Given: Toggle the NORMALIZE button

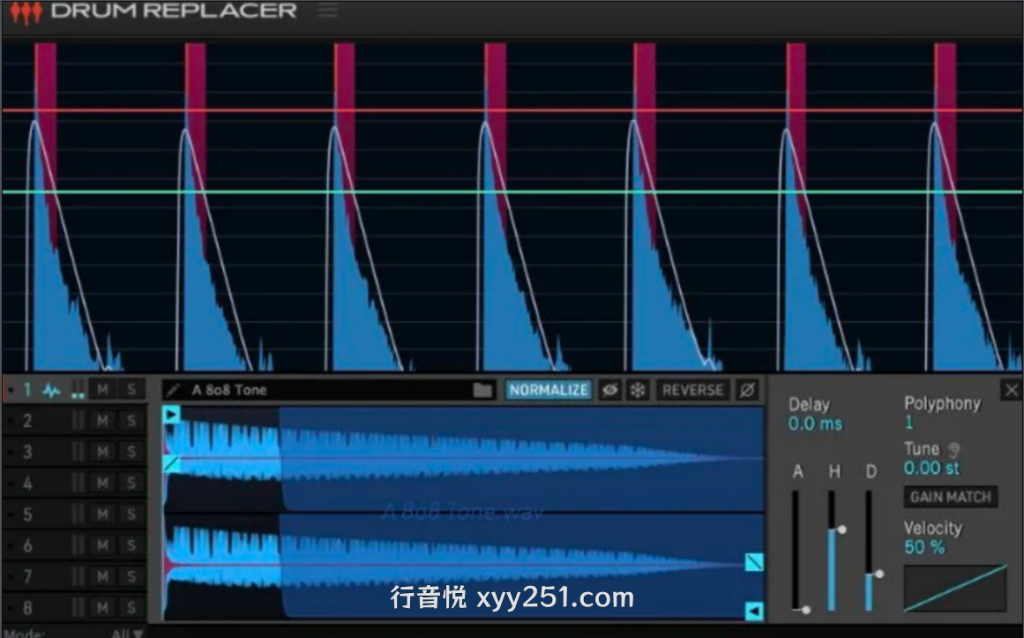Looking at the screenshot, I should 549,391.
